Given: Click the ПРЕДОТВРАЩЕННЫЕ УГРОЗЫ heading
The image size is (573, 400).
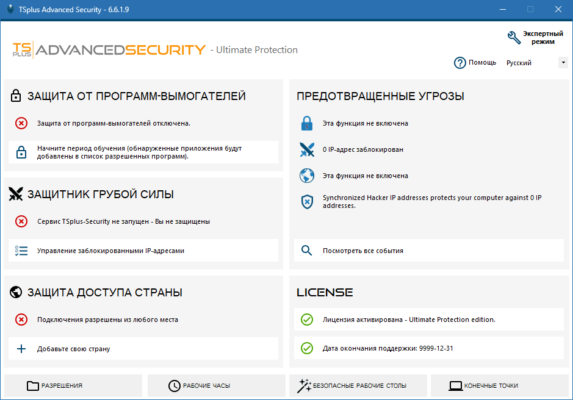Looking at the screenshot, I should (380, 96).
